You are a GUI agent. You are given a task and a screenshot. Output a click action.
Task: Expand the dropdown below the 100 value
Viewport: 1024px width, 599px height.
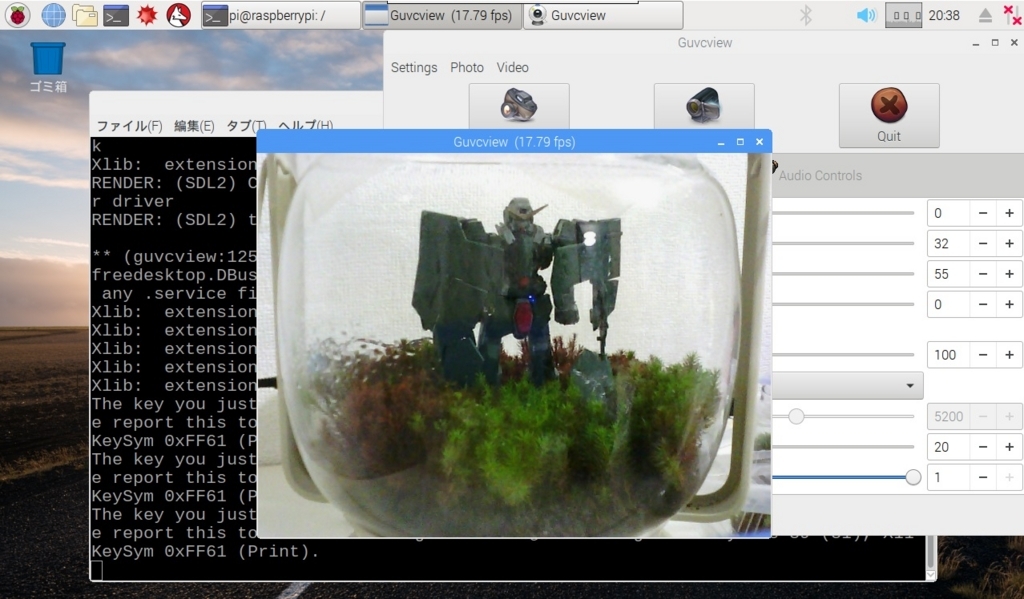click(x=910, y=385)
